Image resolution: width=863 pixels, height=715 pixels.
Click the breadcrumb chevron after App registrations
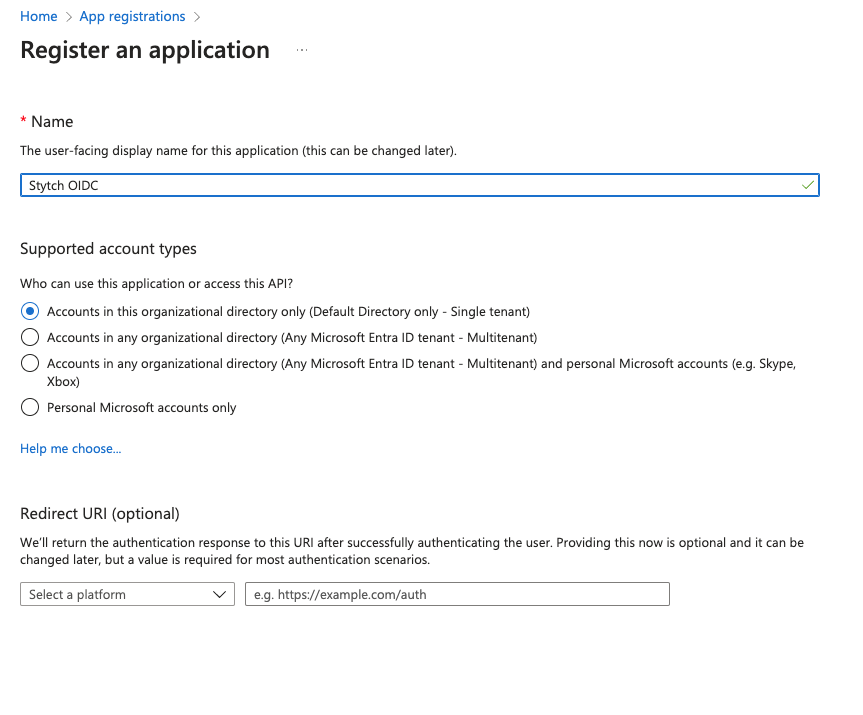(197, 17)
